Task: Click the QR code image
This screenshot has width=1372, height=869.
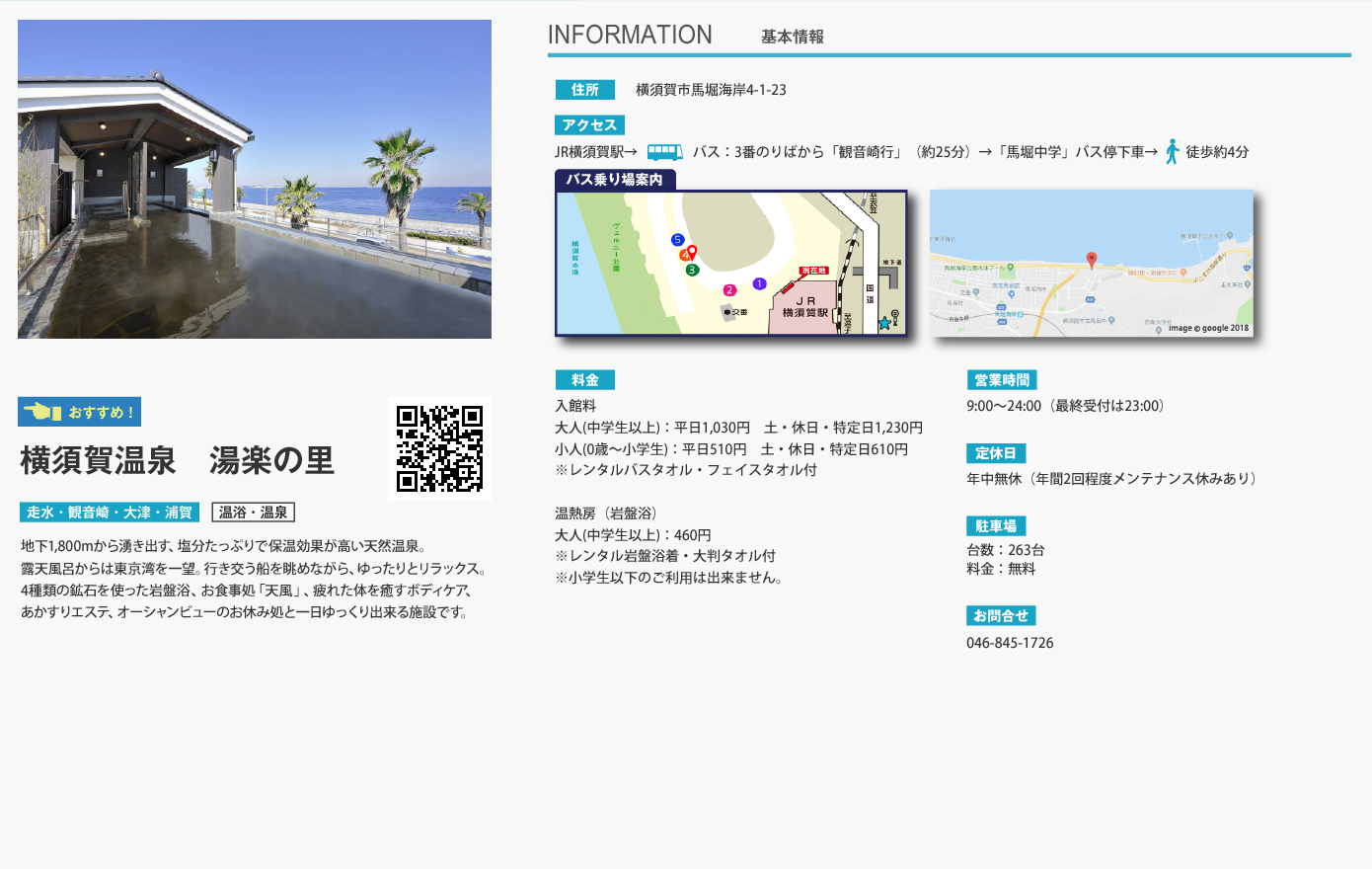Action: point(439,448)
